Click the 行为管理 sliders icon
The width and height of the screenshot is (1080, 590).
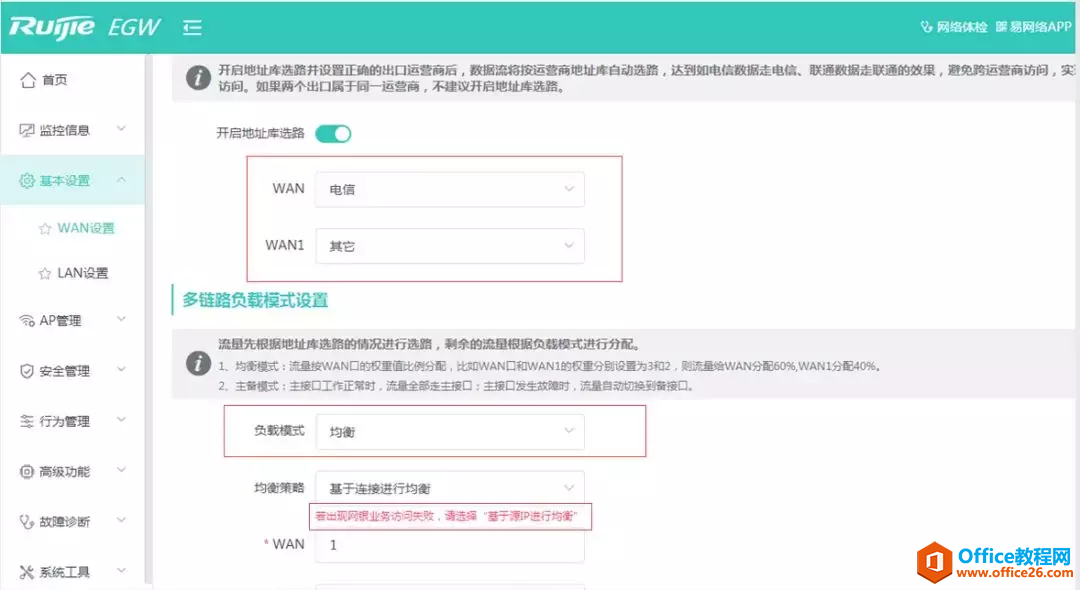tap(27, 421)
